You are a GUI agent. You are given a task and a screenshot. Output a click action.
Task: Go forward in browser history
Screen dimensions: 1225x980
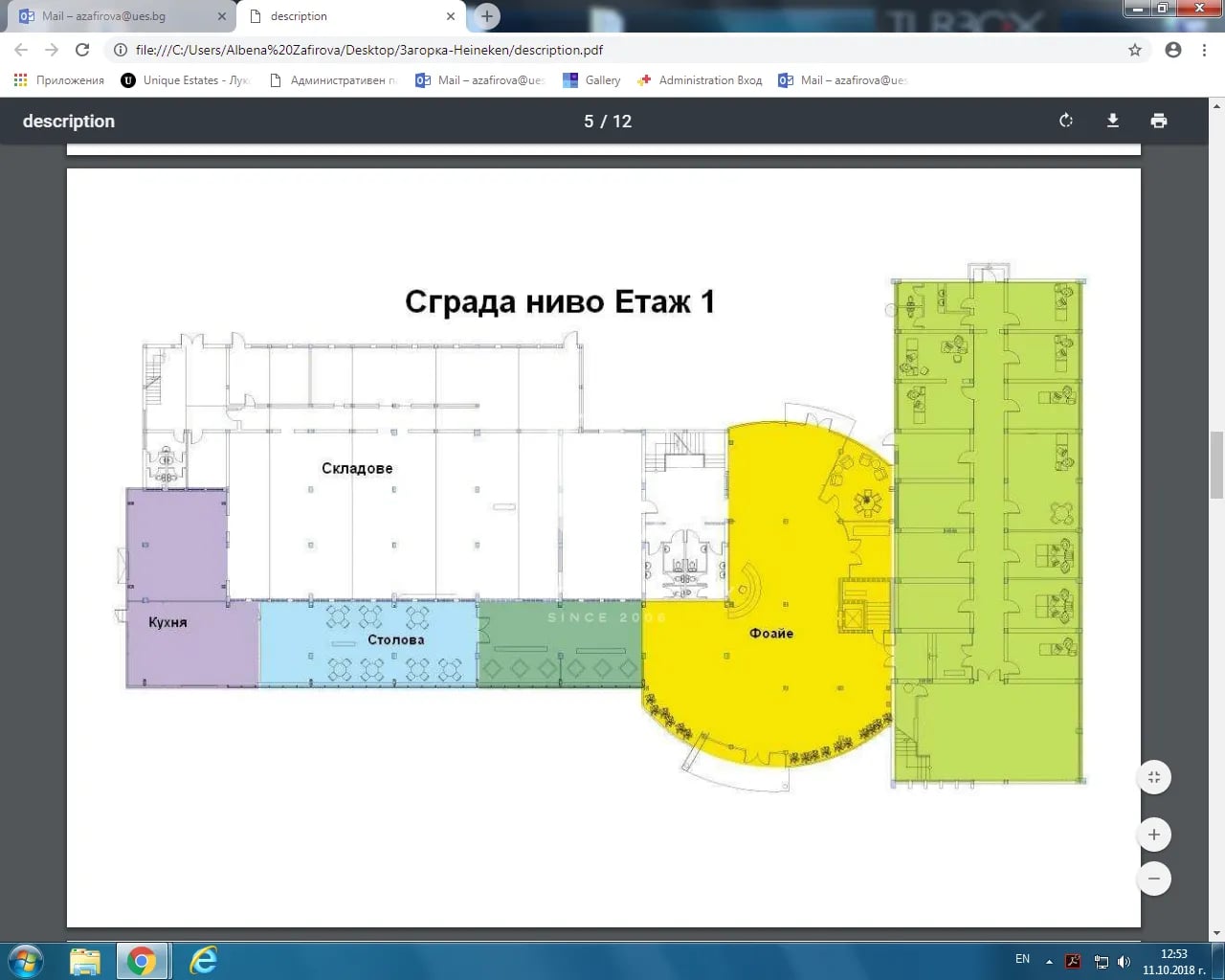(x=52, y=50)
